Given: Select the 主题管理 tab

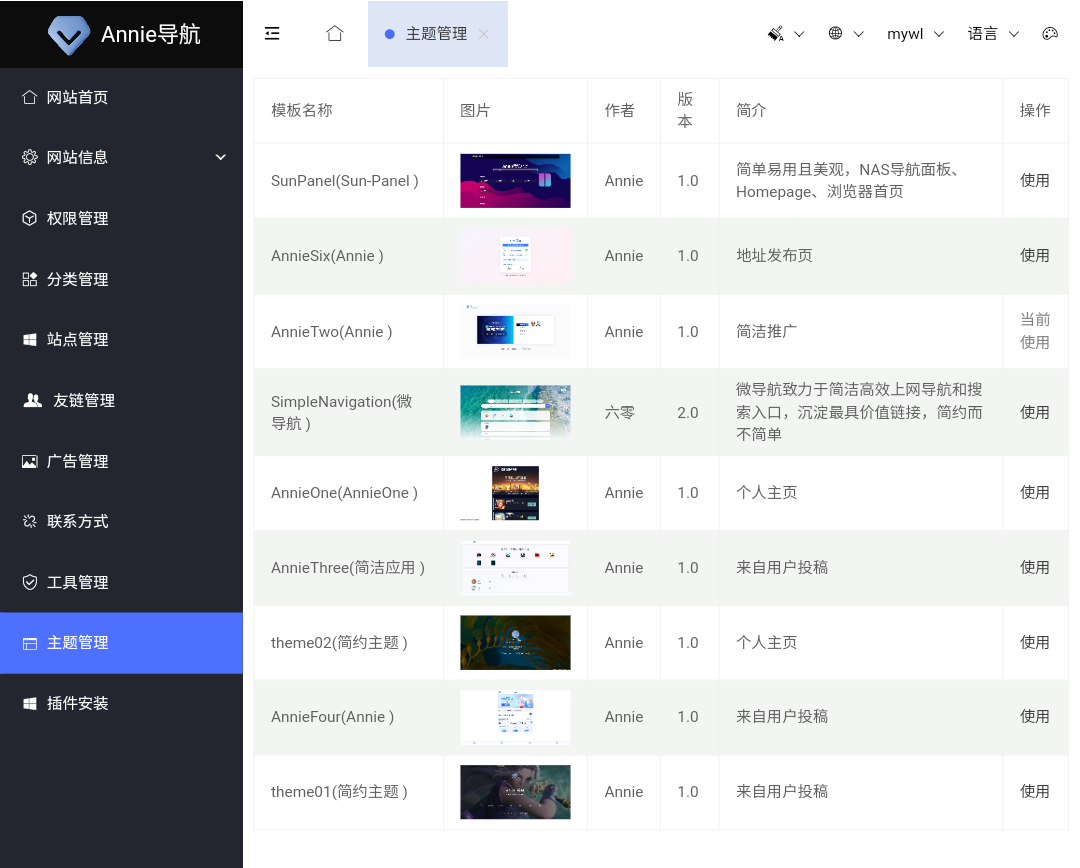Looking at the screenshot, I should tap(436, 34).
